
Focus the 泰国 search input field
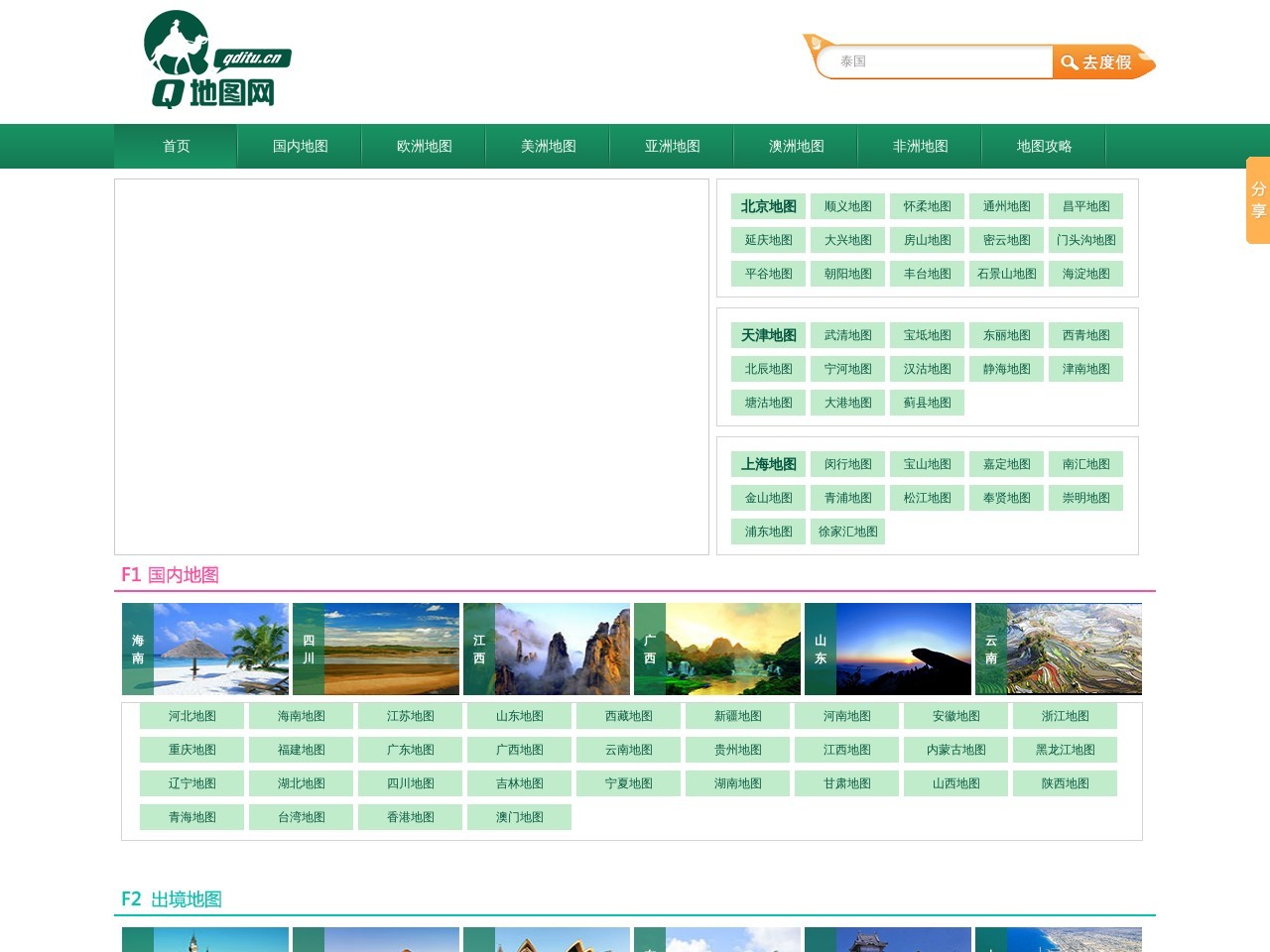935,61
